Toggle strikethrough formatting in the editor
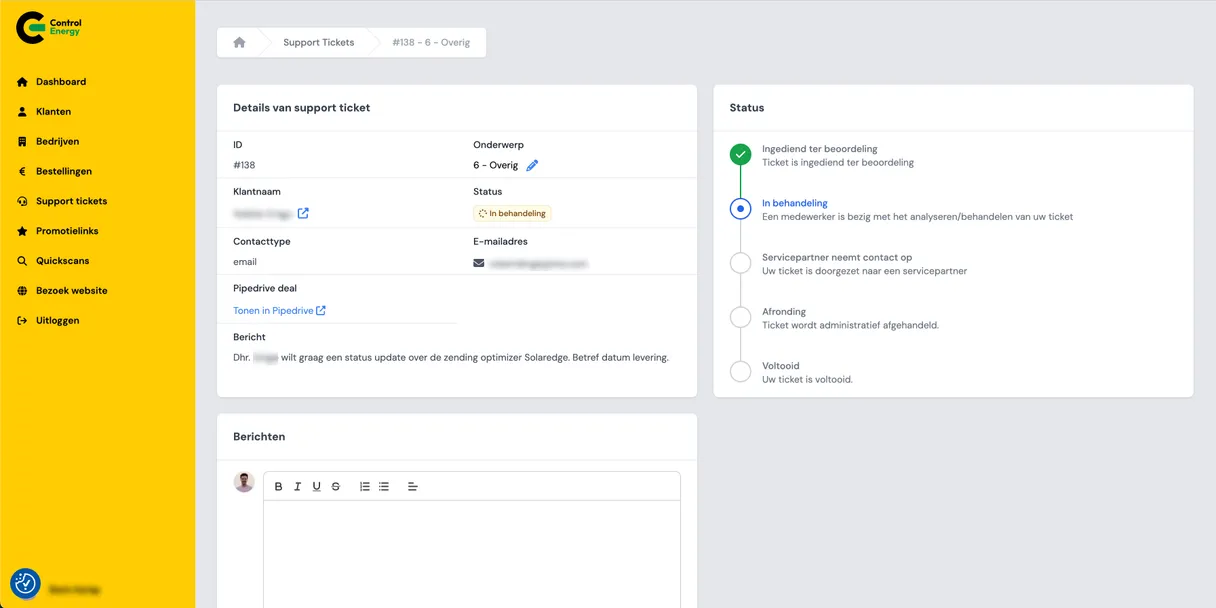 coord(335,487)
